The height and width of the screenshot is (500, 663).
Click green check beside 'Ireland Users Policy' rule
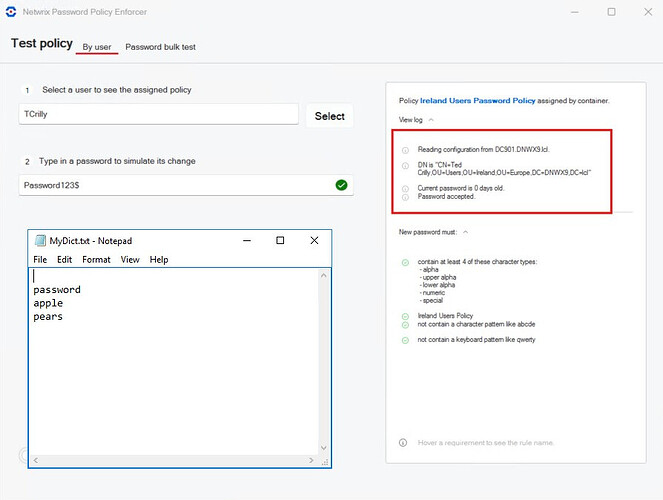point(405,316)
